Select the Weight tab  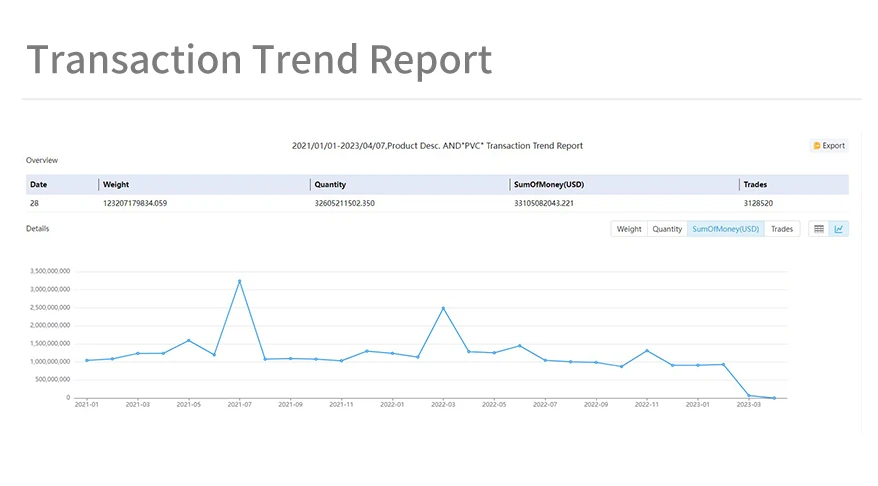click(x=629, y=229)
